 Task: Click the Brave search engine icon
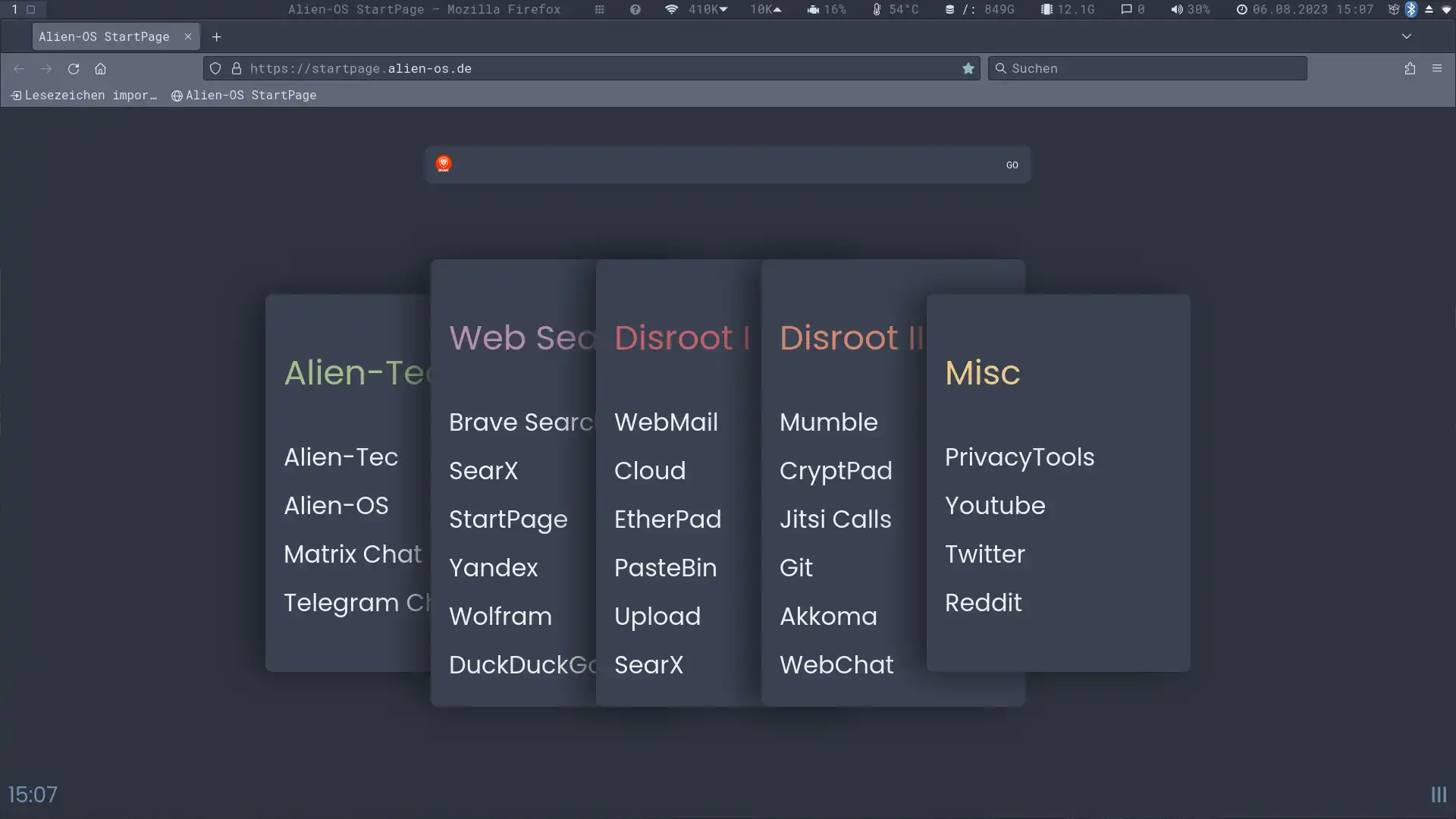pyautogui.click(x=444, y=164)
